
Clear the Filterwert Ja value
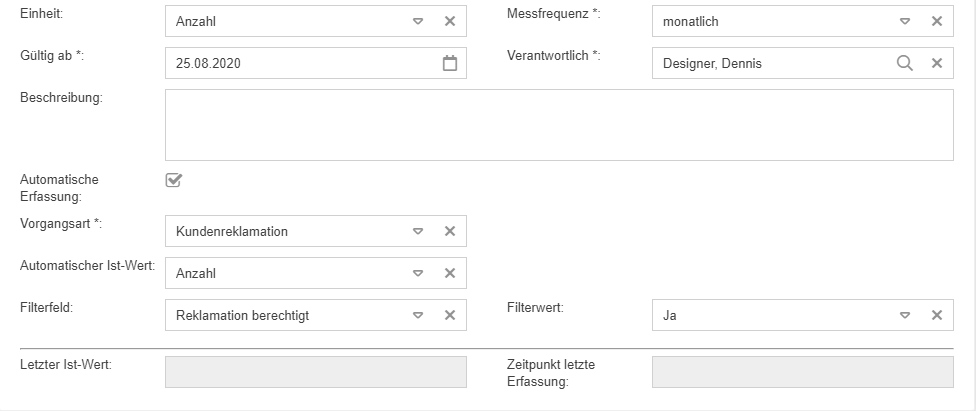pos(937,315)
